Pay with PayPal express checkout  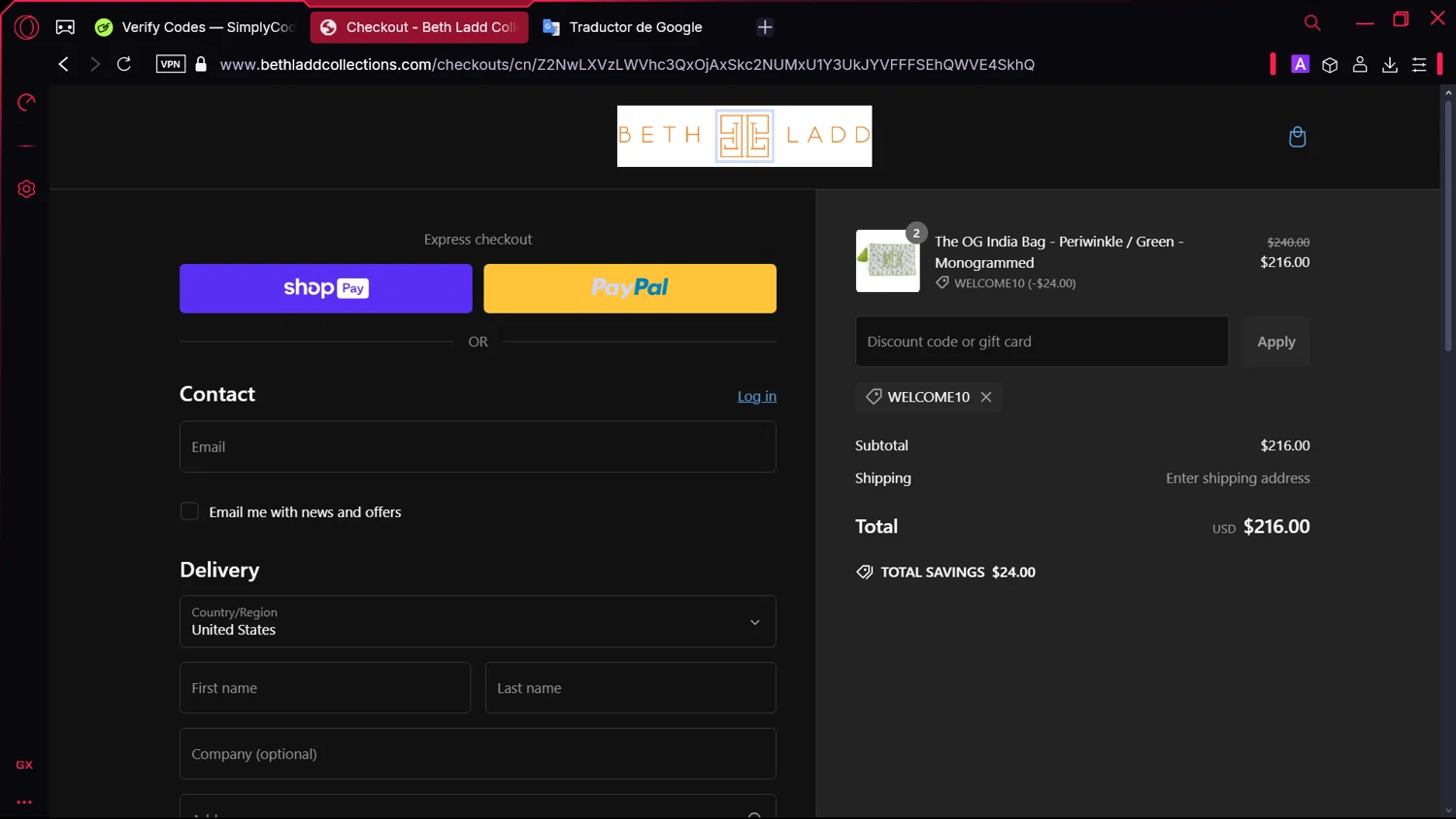[x=630, y=288]
